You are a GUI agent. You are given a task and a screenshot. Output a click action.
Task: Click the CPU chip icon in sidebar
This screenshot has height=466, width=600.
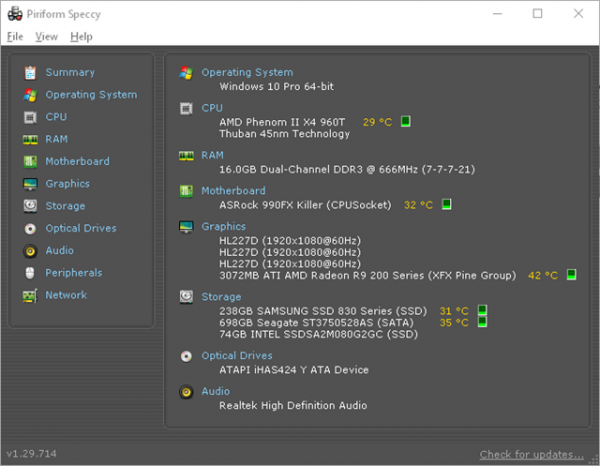tap(30, 117)
